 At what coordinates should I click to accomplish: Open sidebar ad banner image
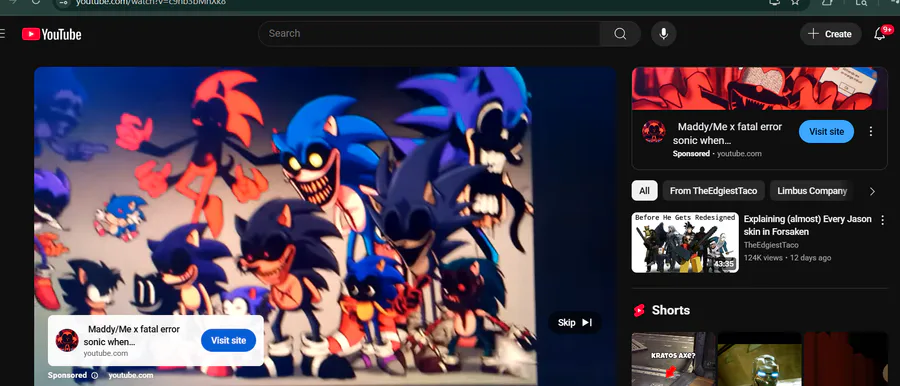[x=759, y=88]
